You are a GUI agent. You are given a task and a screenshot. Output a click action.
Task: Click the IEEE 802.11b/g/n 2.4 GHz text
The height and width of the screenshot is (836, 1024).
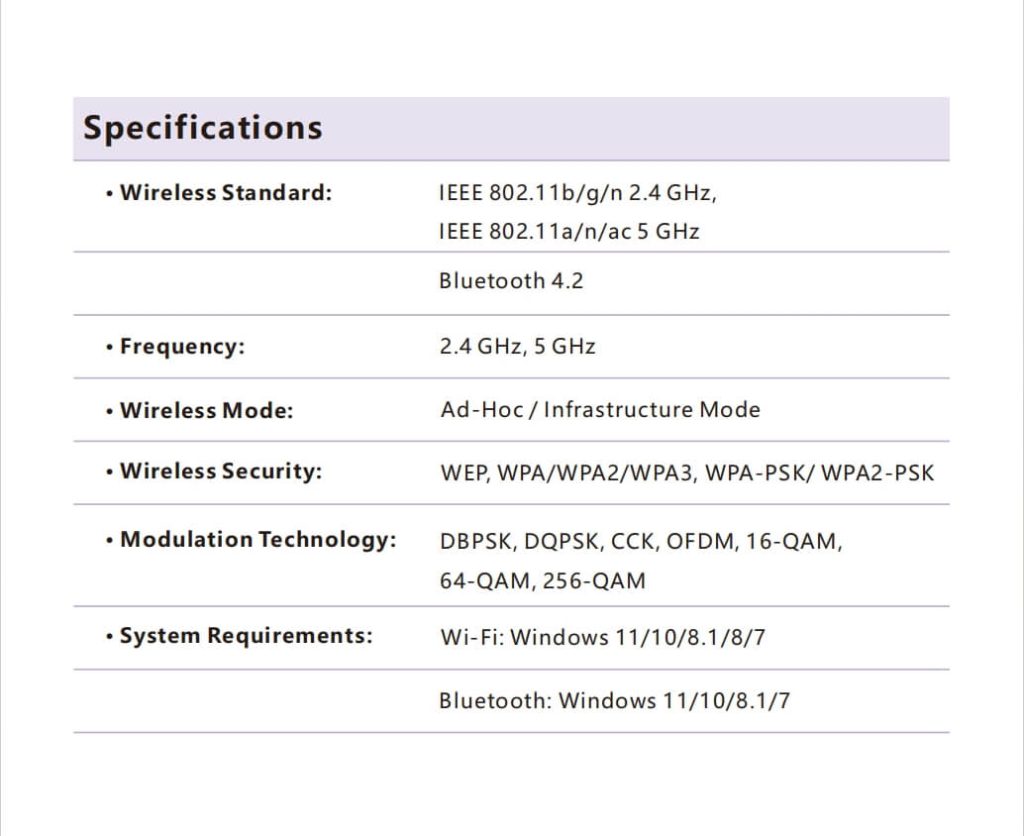coord(577,193)
